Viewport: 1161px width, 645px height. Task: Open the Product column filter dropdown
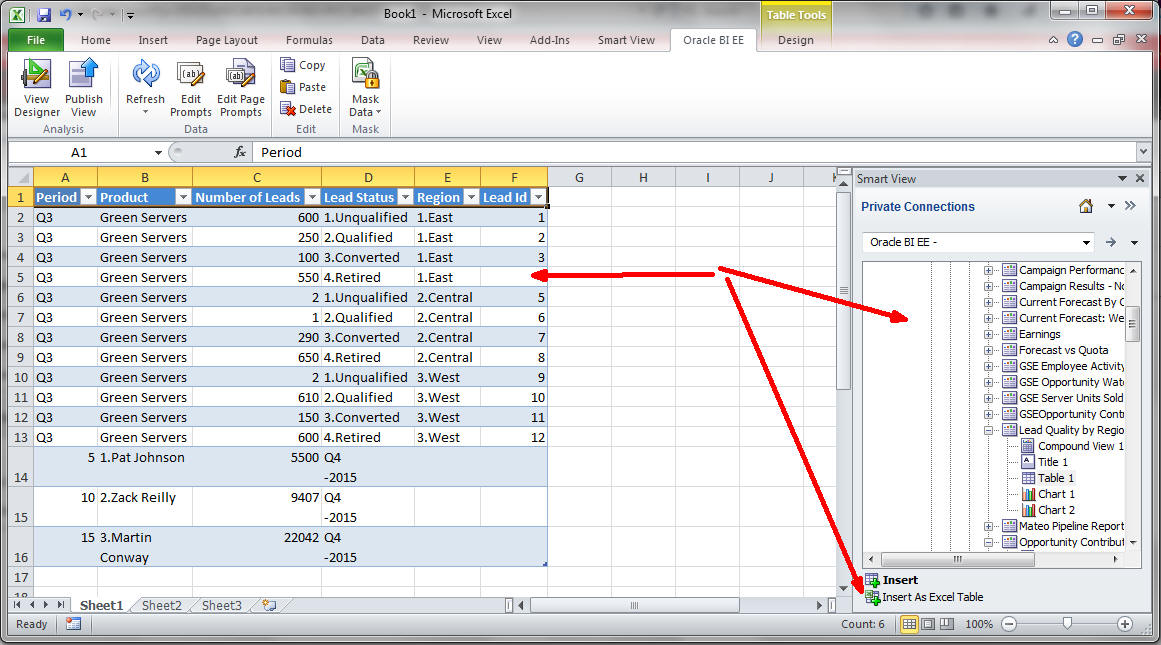click(183, 197)
